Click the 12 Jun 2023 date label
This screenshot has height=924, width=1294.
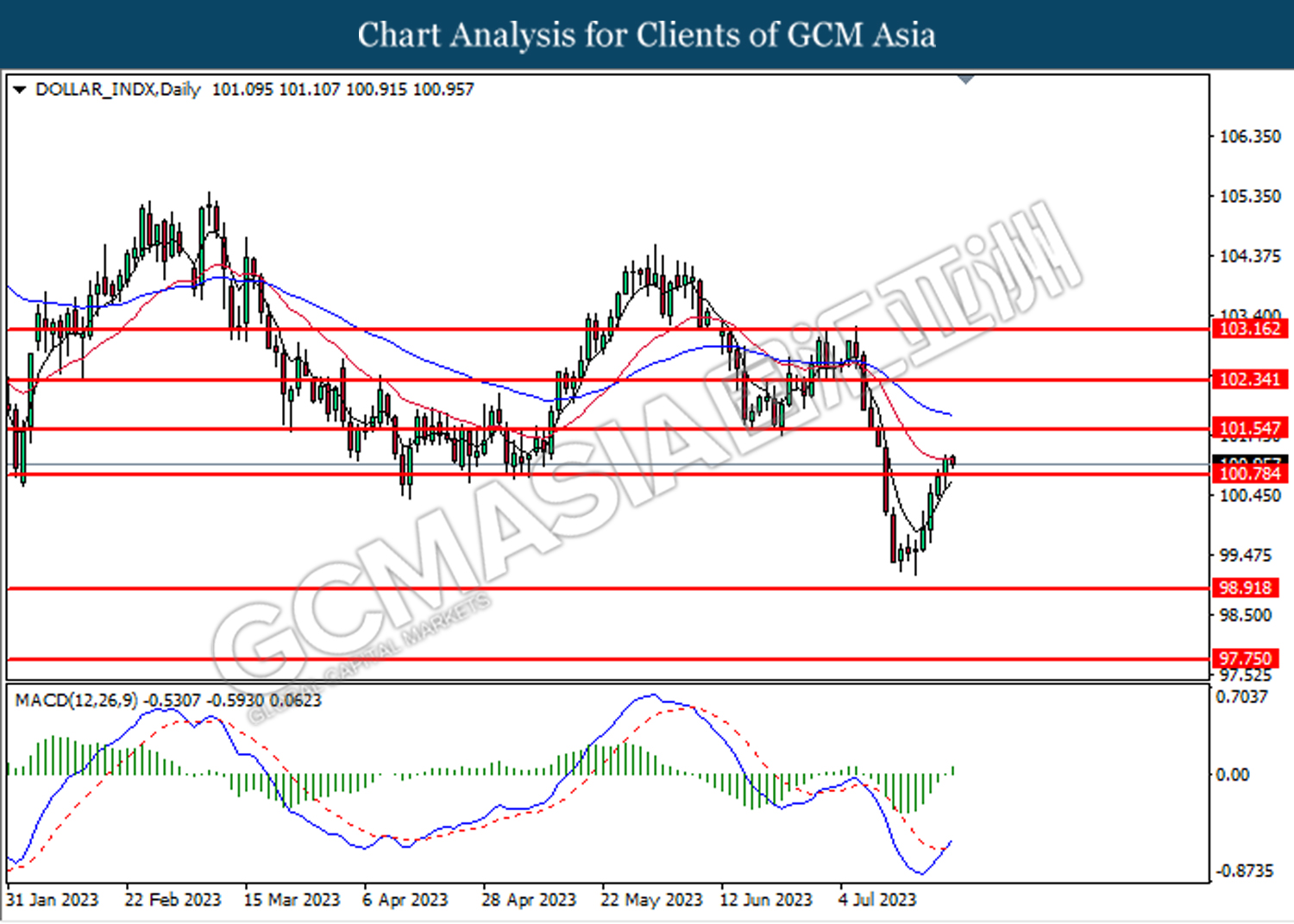766,900
